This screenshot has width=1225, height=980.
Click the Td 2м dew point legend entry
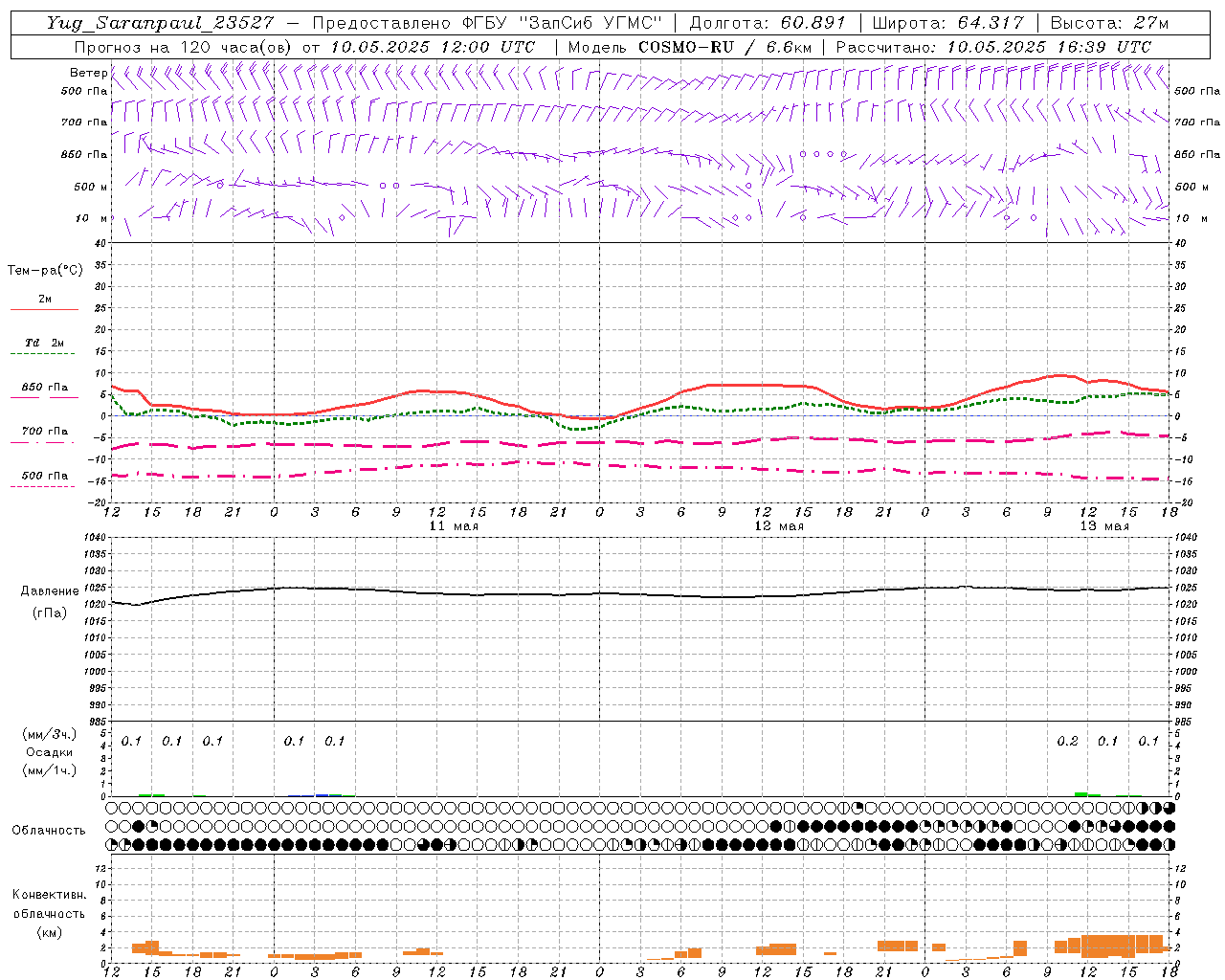(x=44, y=343)
